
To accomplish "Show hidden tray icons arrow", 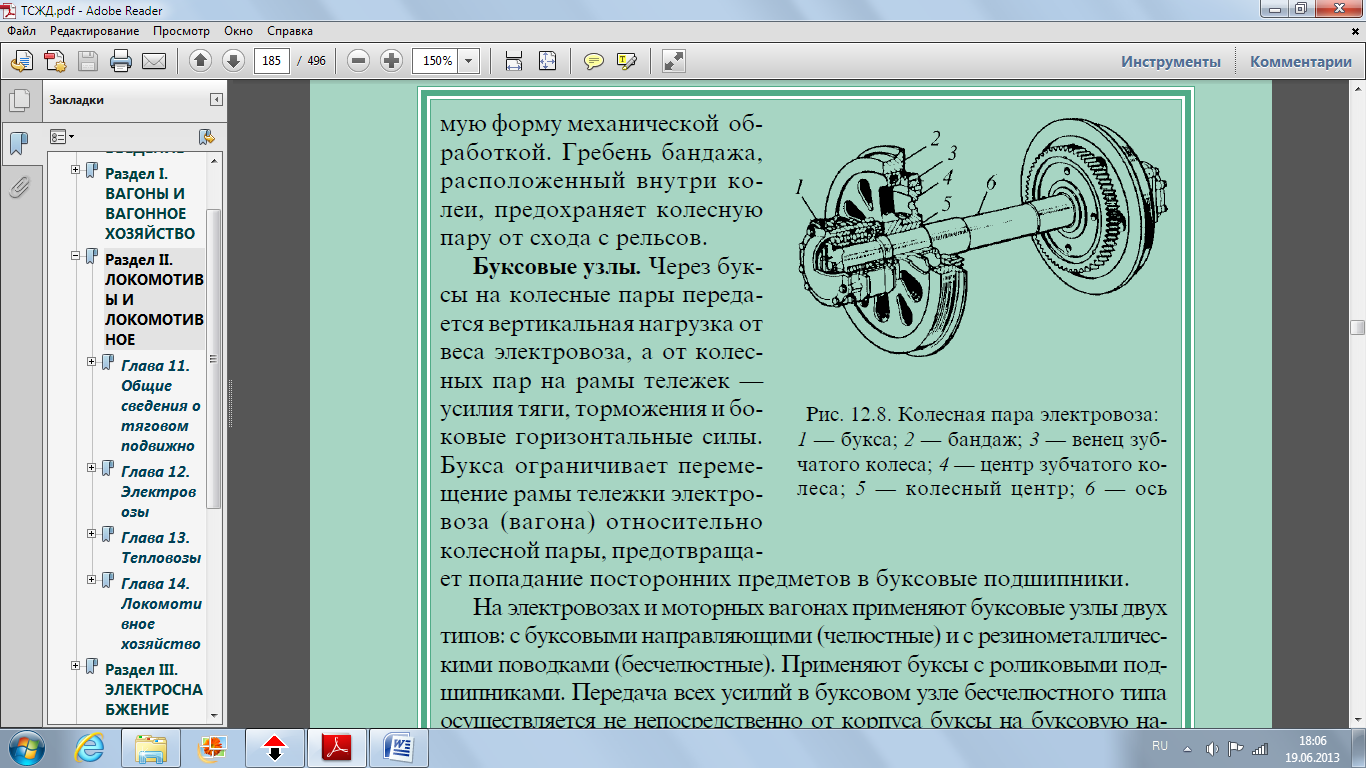I will coord(1189,747).
